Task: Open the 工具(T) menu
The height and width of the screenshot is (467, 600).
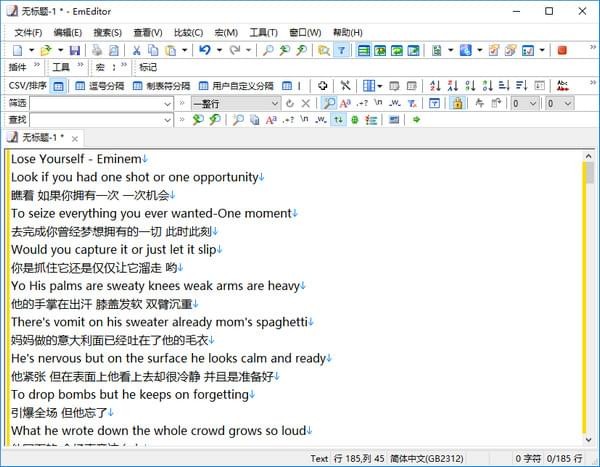Action: pyautogui.click(x=263, y=32)
